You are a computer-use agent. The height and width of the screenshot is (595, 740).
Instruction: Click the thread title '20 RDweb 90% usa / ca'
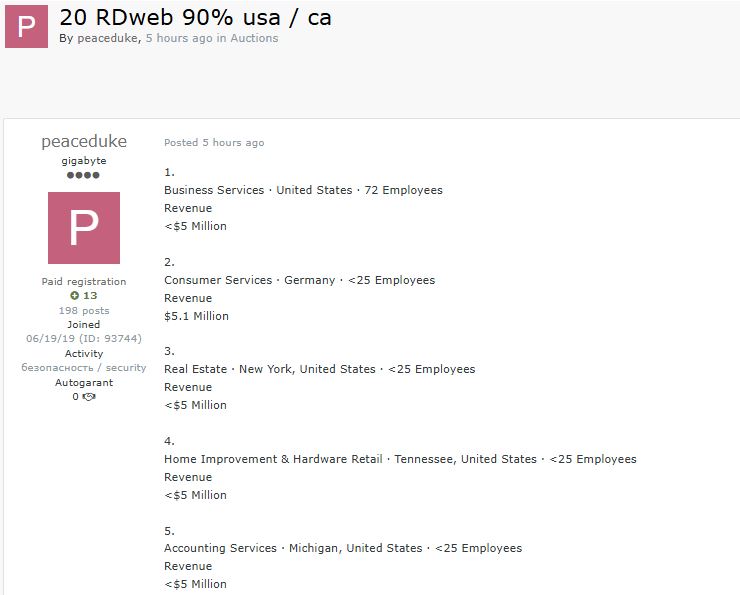[x=195, y=17]
